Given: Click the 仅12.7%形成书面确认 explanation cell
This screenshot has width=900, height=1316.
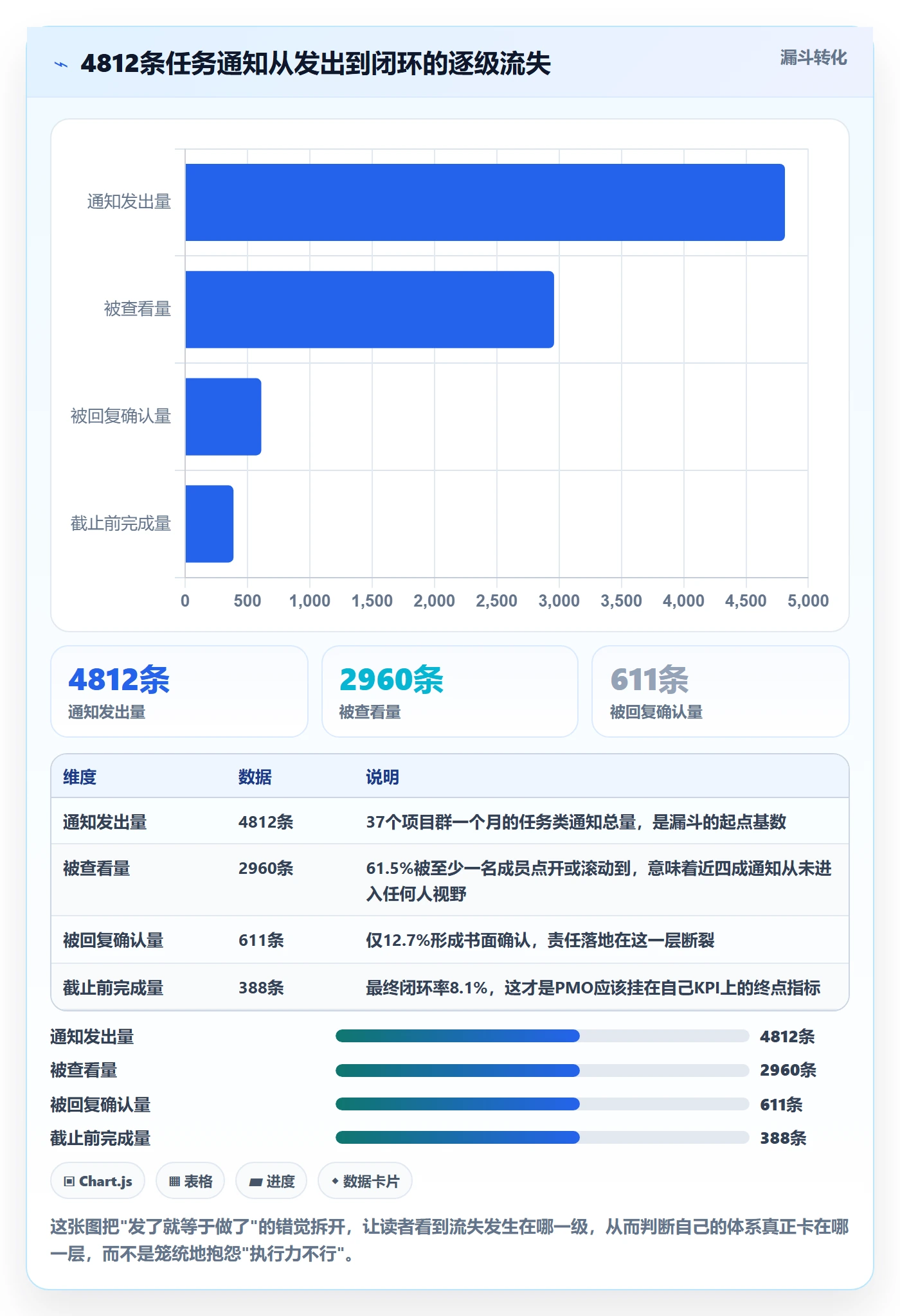Looking at the screenshot, I should [x=541, y=940].
